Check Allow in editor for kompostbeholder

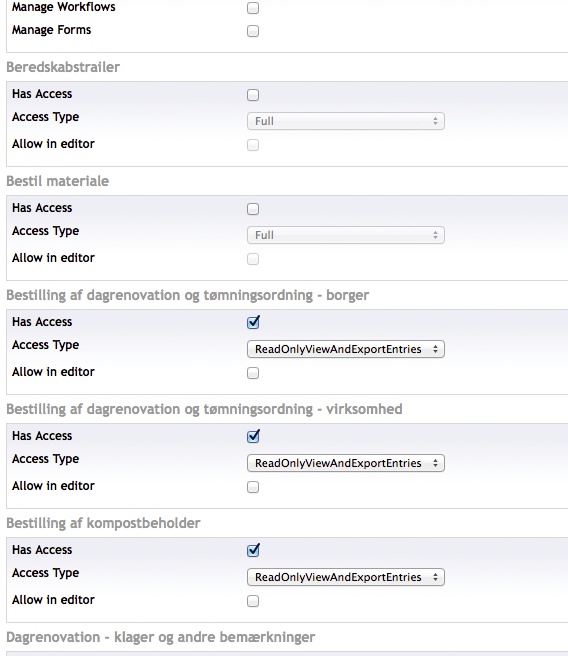[253, 601]
